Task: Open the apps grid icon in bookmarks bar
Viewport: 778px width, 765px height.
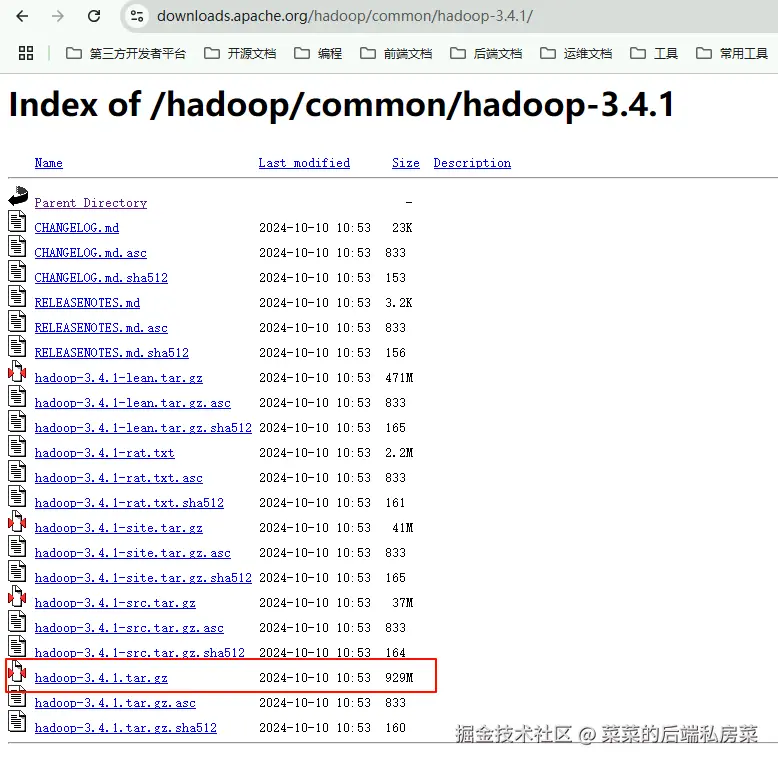Action: [x=26, y=53]
